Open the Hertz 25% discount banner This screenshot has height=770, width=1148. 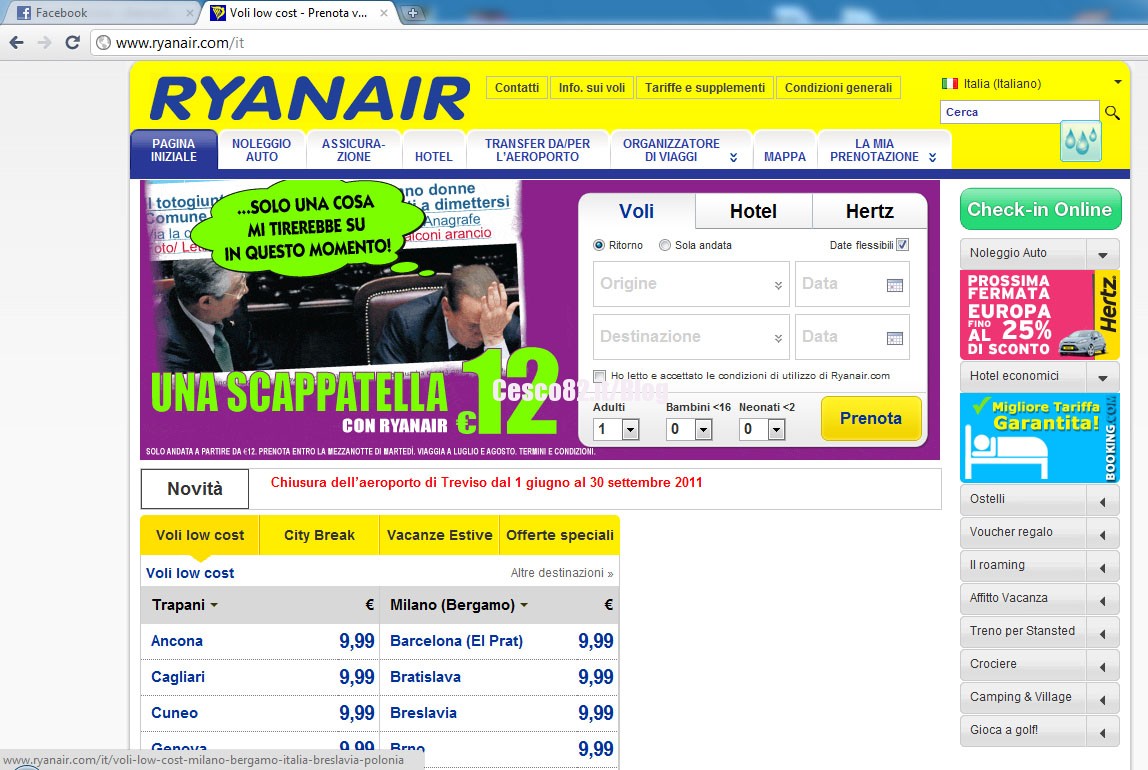(1040, 315)
